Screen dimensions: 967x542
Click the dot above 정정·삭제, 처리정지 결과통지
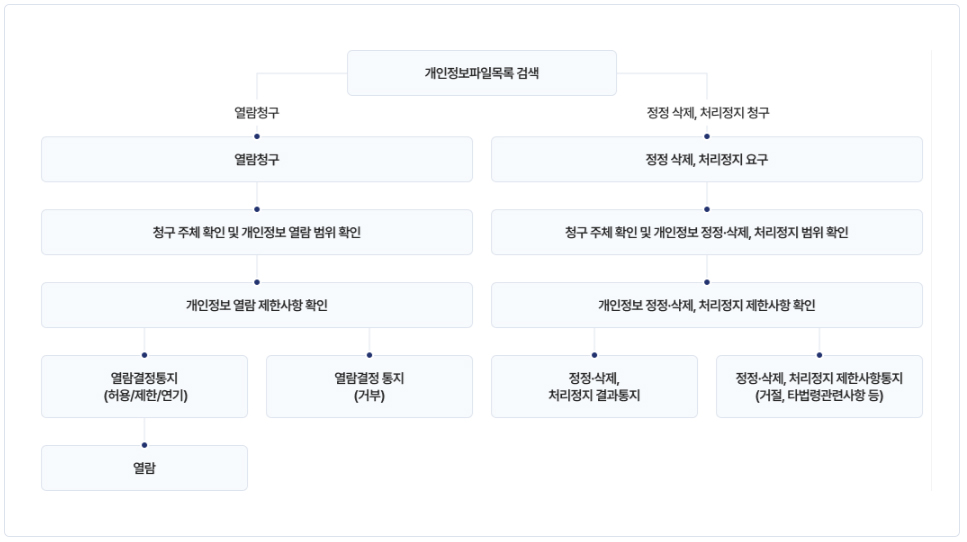pos(595,355)
